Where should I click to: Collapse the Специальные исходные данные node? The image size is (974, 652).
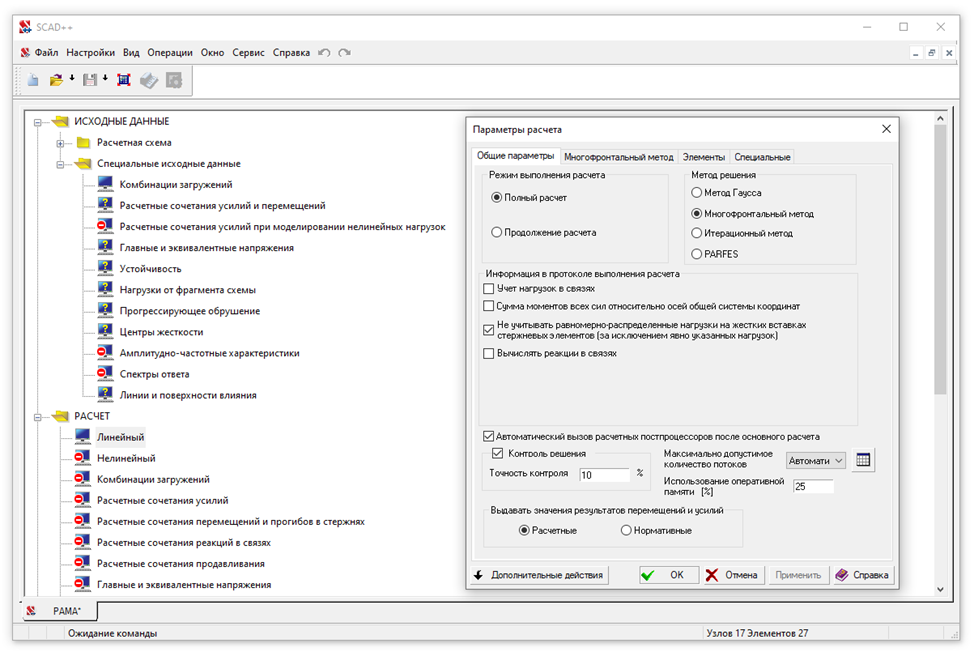click(60, 165)
